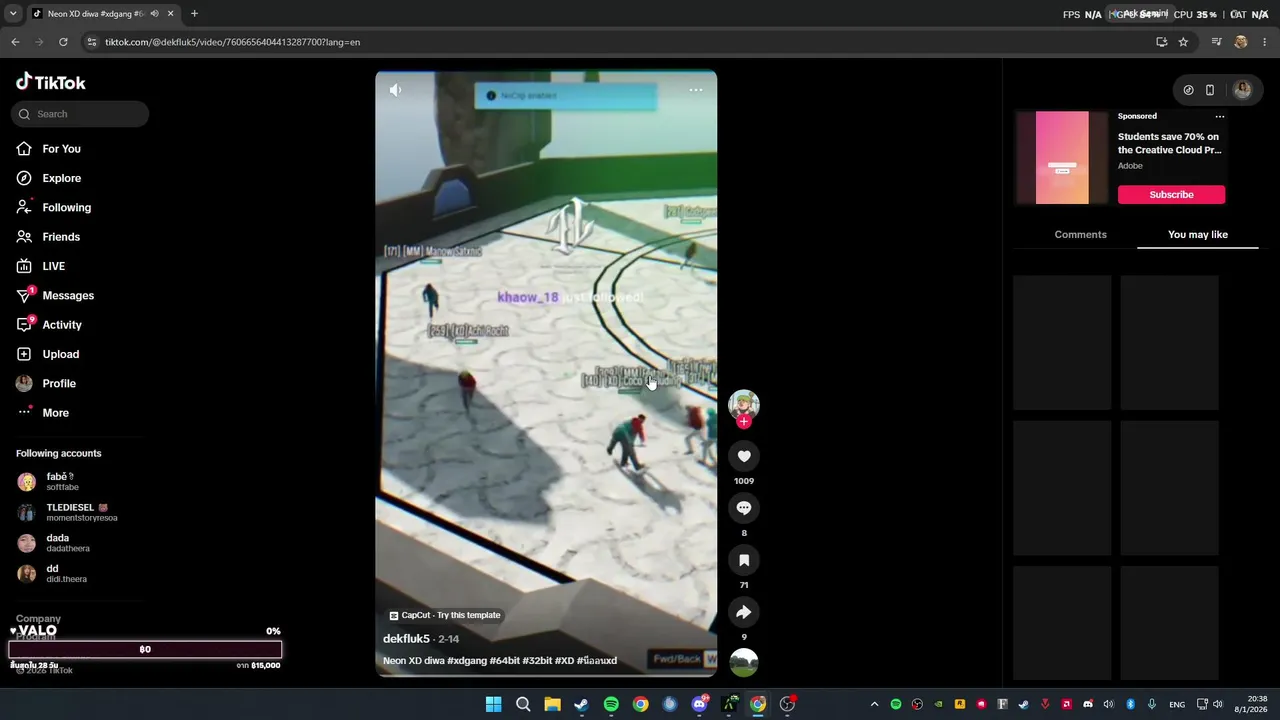Expand the More menu in the sidebar

point(56,413)
